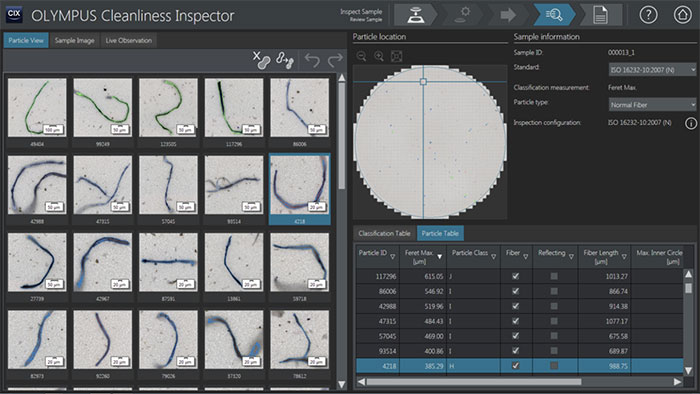The width and height of the screenshot is (700, 394).
Task: Go to the settings gear workflow step
Action: pos(462,15)
